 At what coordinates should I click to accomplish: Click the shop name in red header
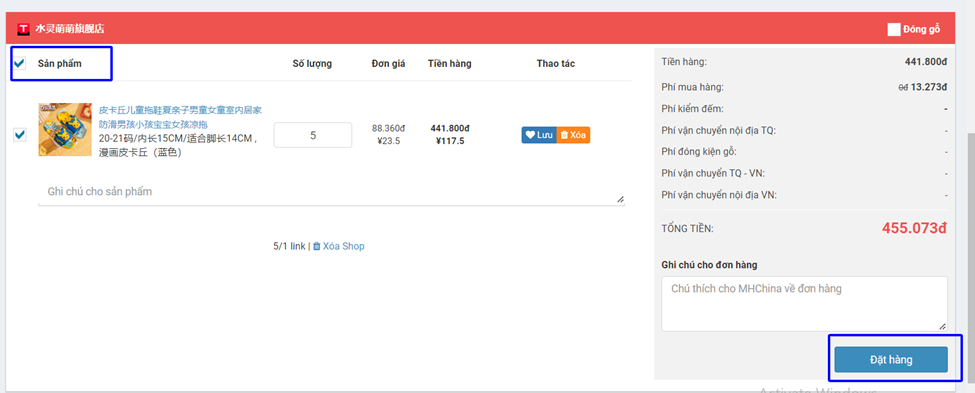pos(70,29)
